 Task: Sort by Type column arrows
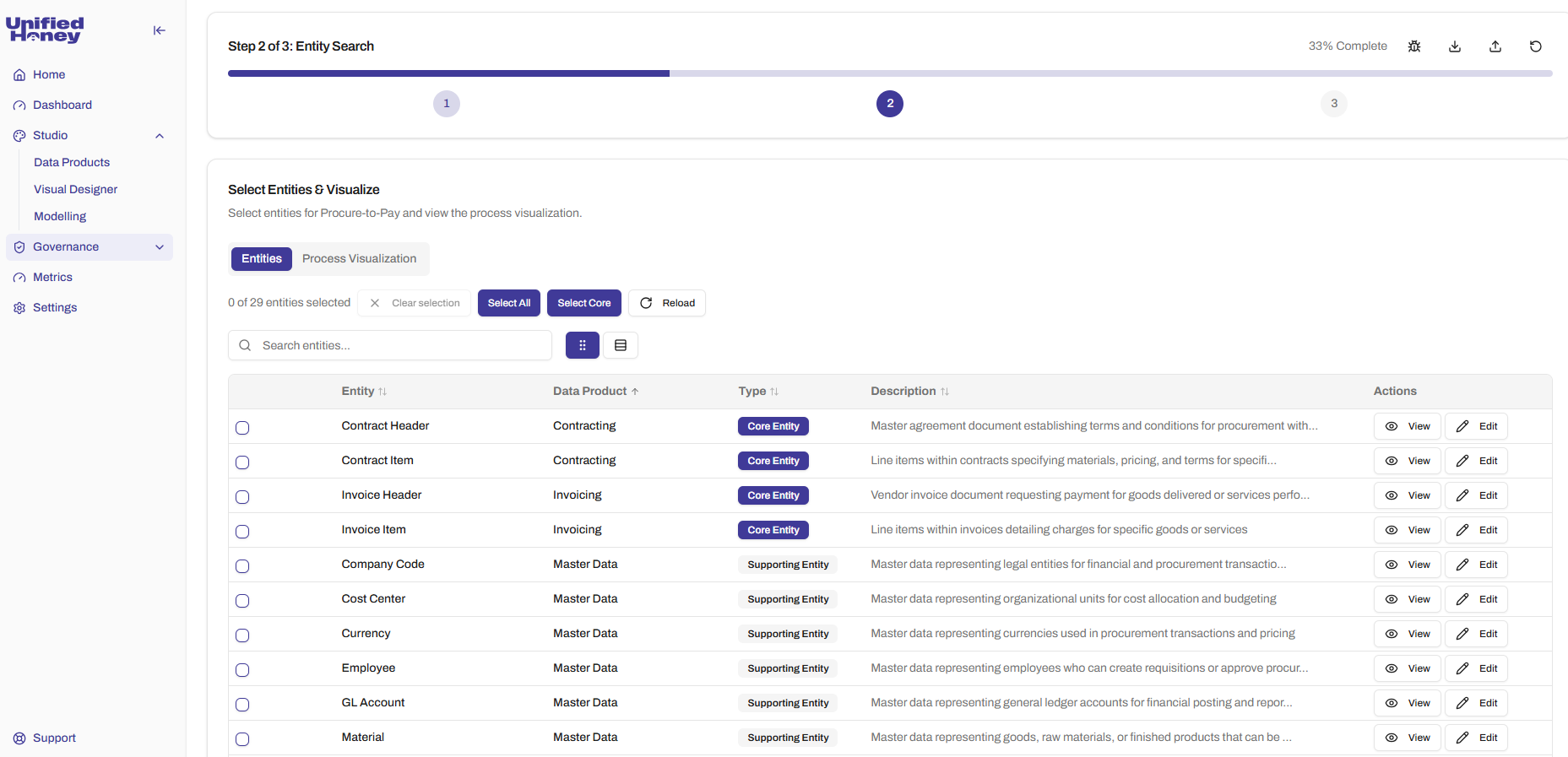[774, 392]
